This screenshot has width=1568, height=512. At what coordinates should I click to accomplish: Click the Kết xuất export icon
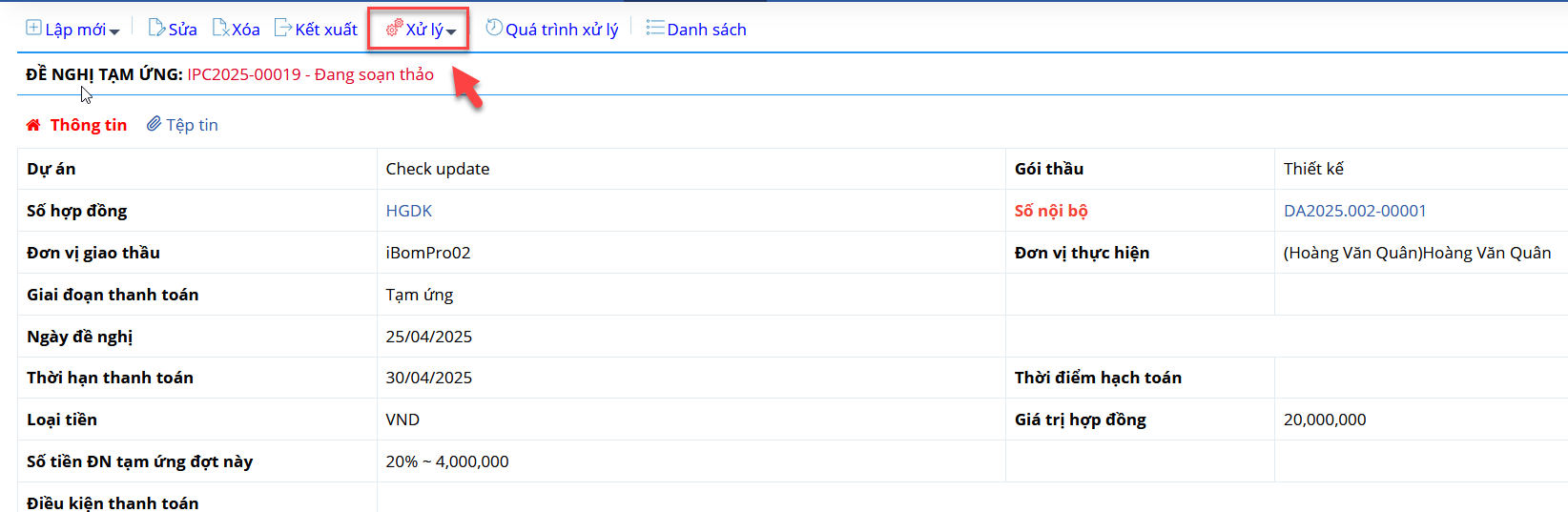(x=282, y=28)
